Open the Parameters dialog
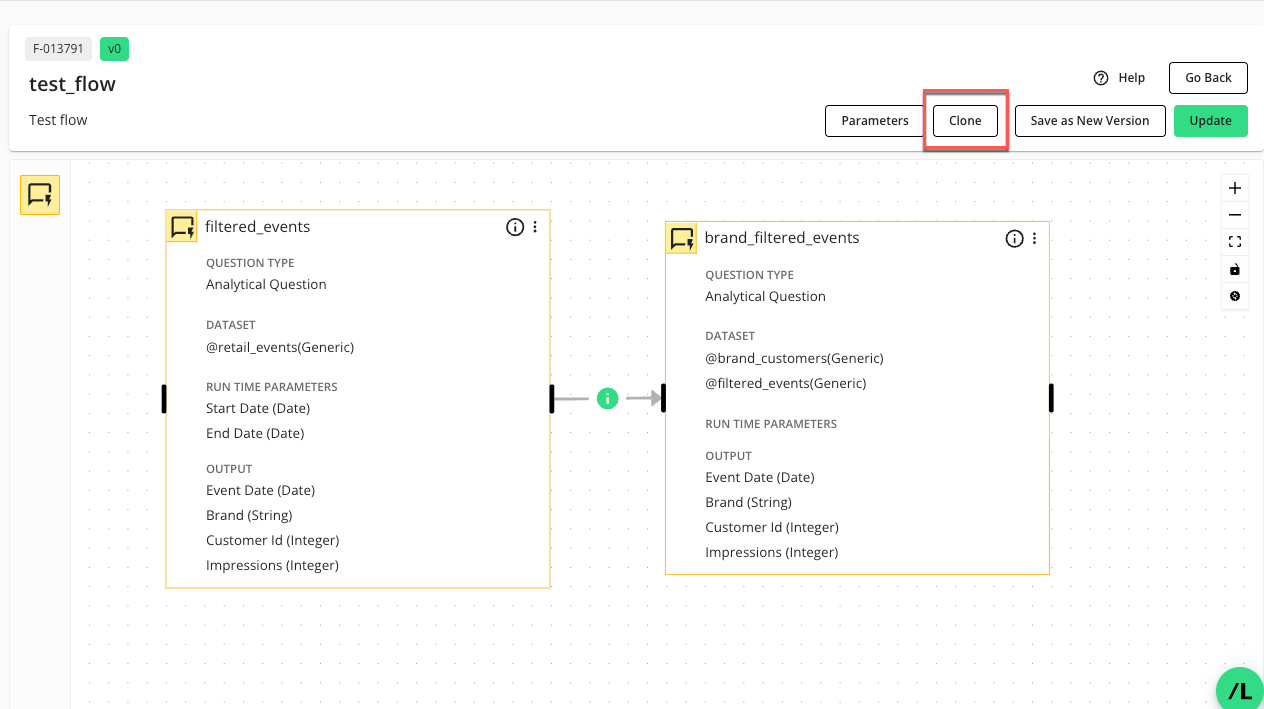The image size is (1264, 709). [874, 121]
